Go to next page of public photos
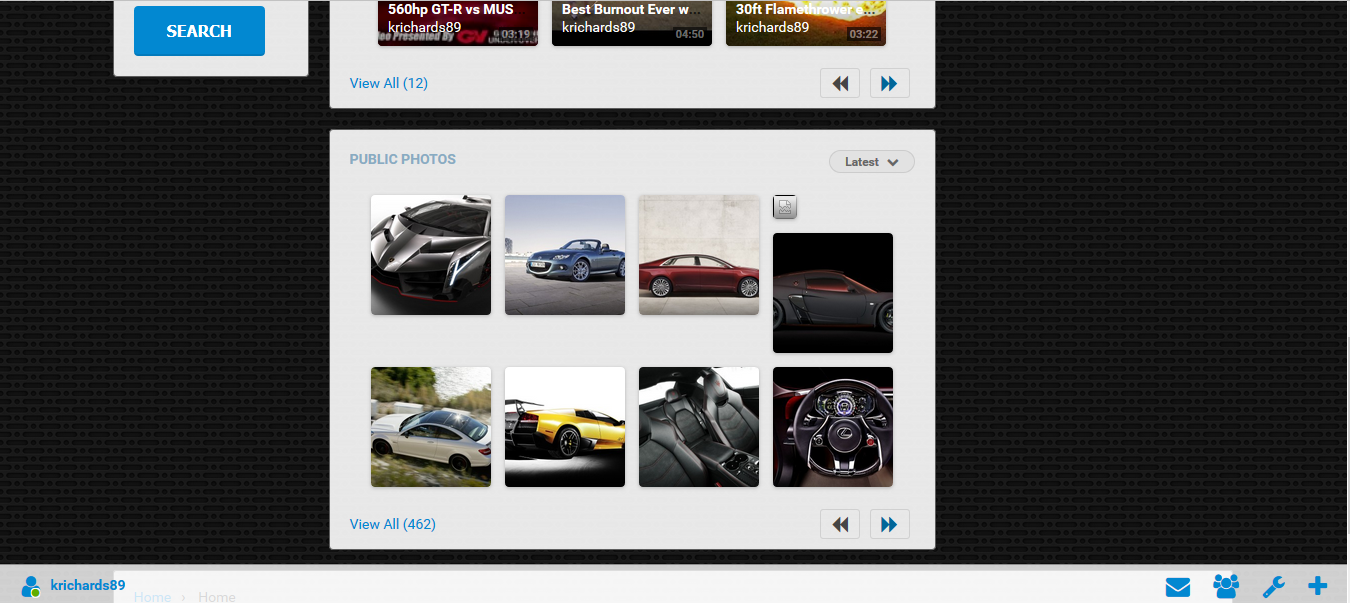 coord(889,524)
